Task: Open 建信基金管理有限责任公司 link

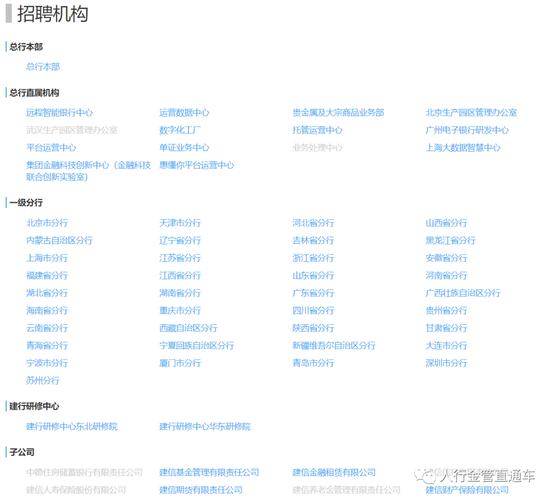Action: [209, 472]
